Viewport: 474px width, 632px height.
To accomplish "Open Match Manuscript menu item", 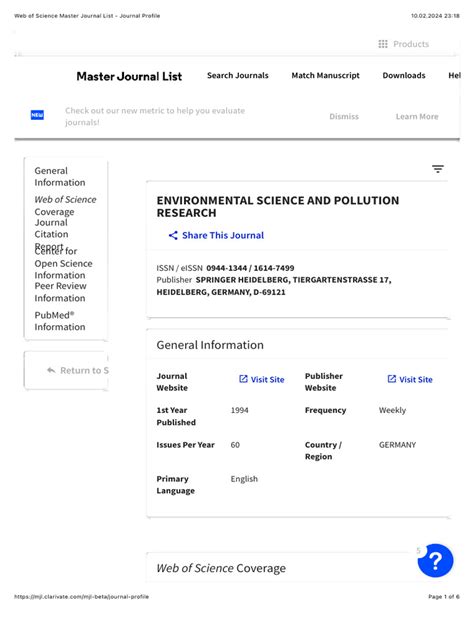I will 326,75.
